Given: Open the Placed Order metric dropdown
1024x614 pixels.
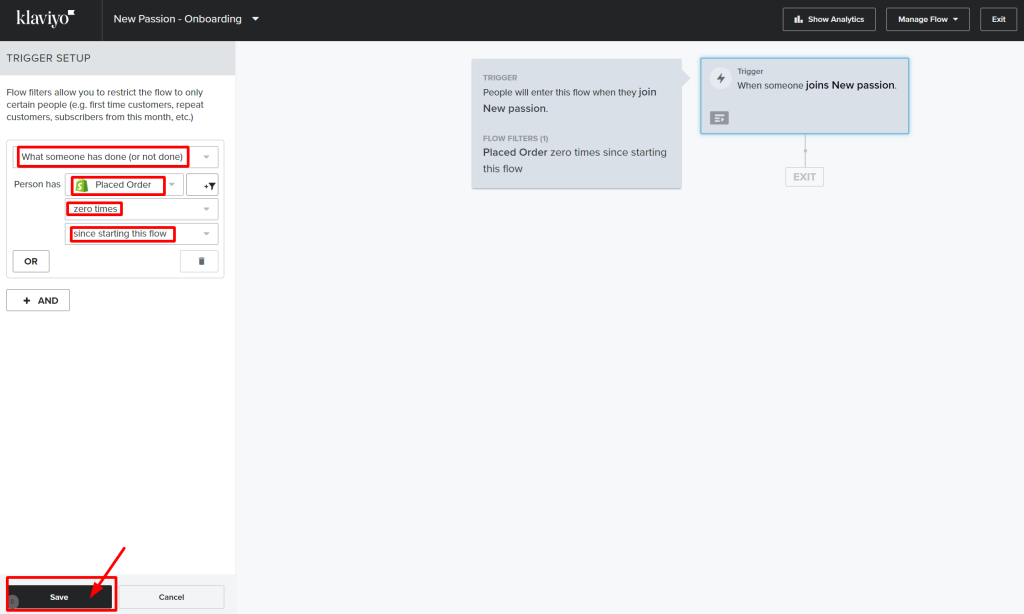Looking at the screenshot, I should pyautogui.click(x=124, y=185).
